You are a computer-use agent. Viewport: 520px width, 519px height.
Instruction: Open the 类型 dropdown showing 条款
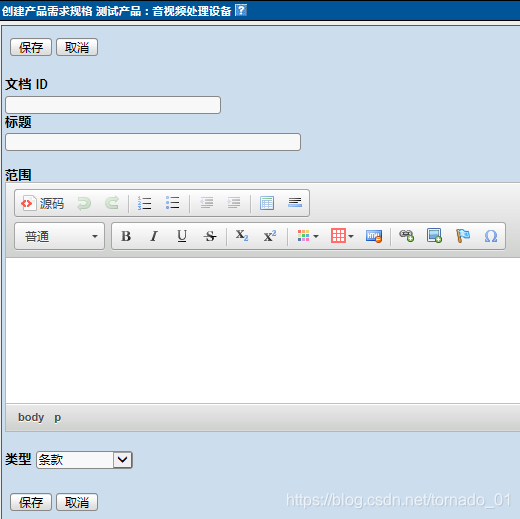(x=84, y=460)
